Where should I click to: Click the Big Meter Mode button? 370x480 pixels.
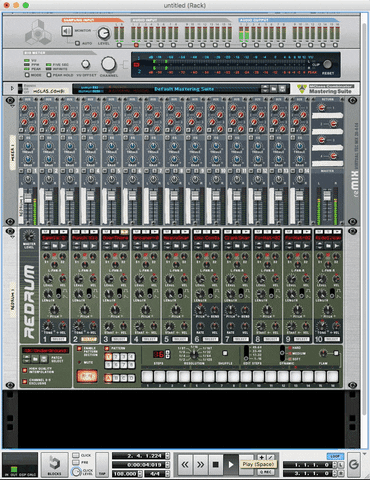click(x=27, y=75)
